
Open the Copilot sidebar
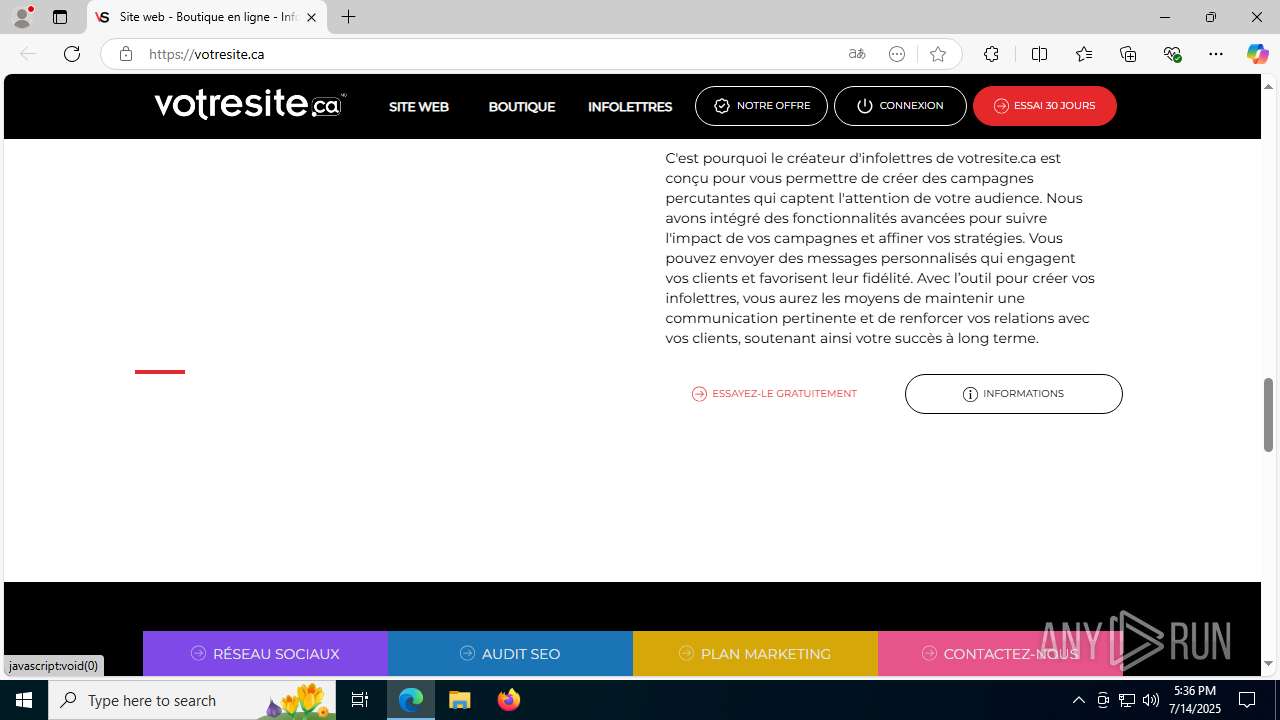tap(1257, 54)
